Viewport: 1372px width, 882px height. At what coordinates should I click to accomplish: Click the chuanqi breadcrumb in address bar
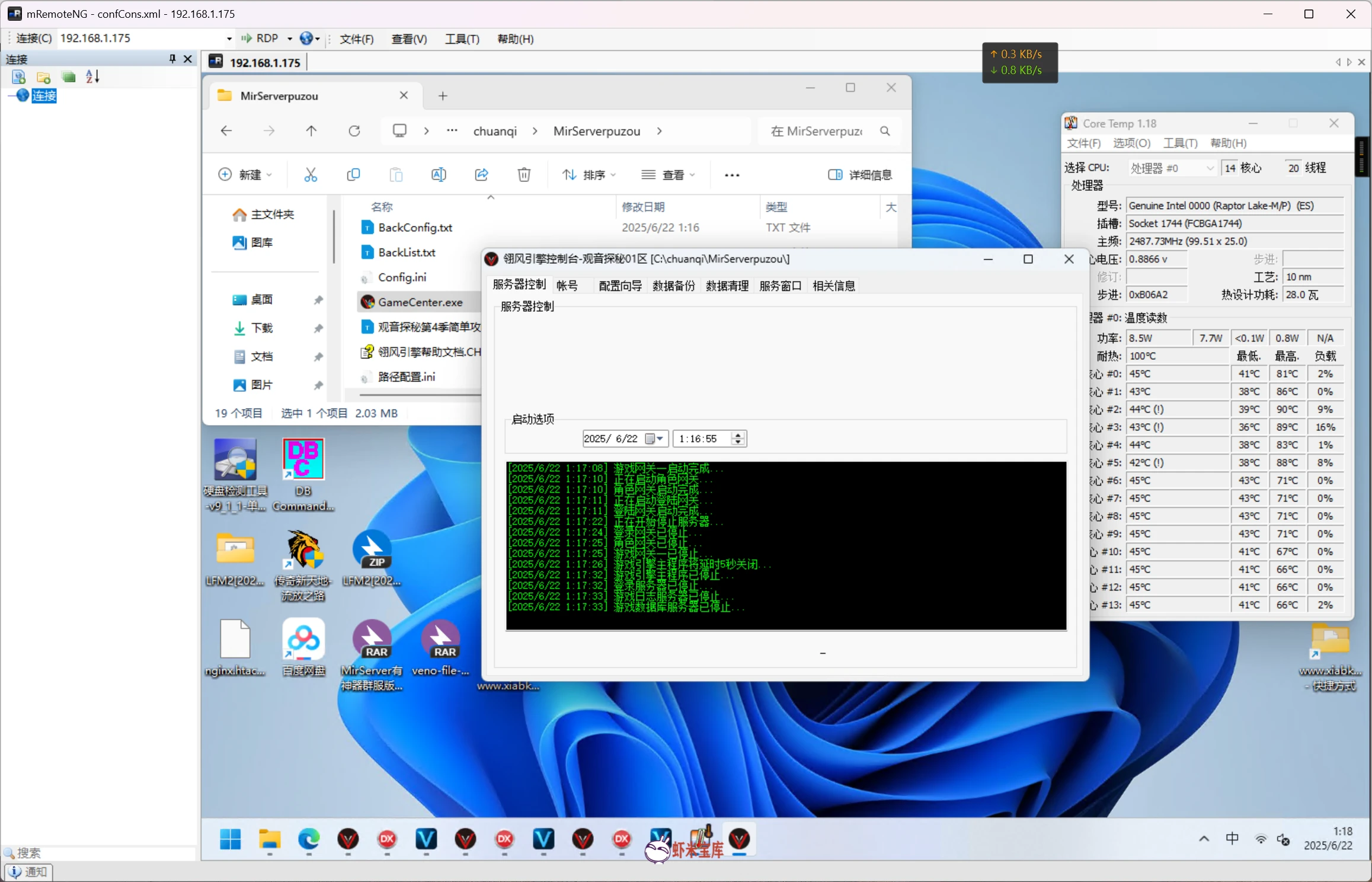coord(495,131)
